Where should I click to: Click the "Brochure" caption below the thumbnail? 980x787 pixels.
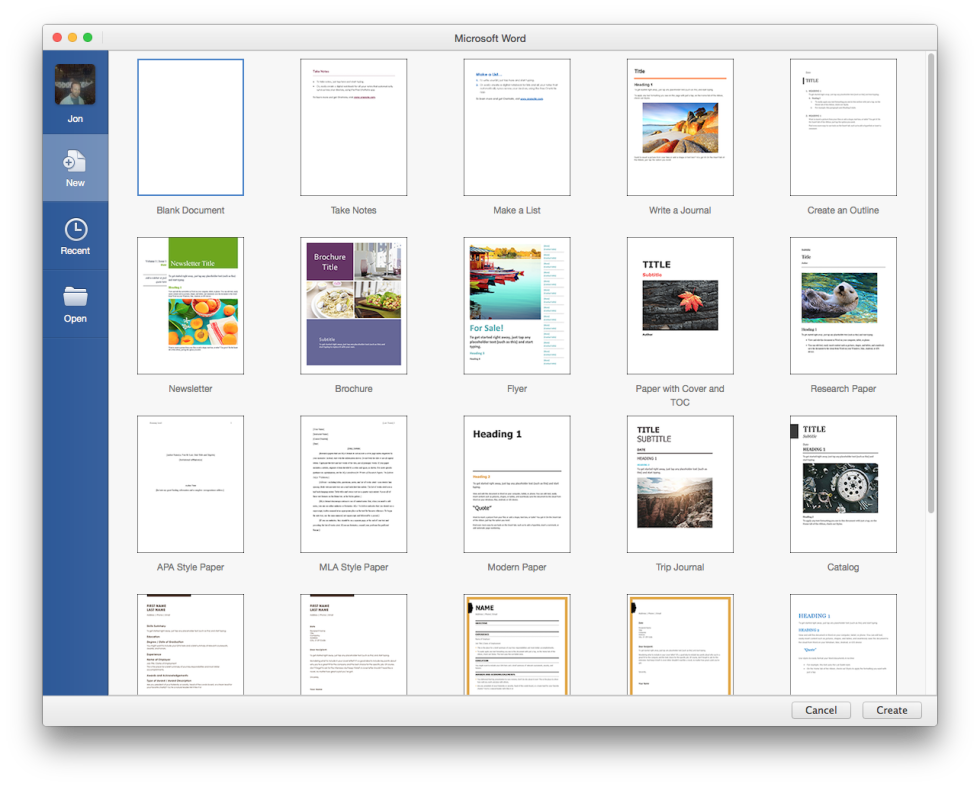coord(354,389)
